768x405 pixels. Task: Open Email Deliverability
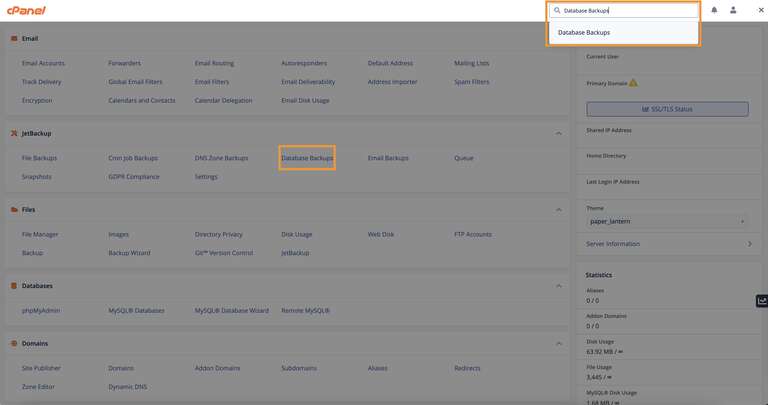tap(308, 82)
